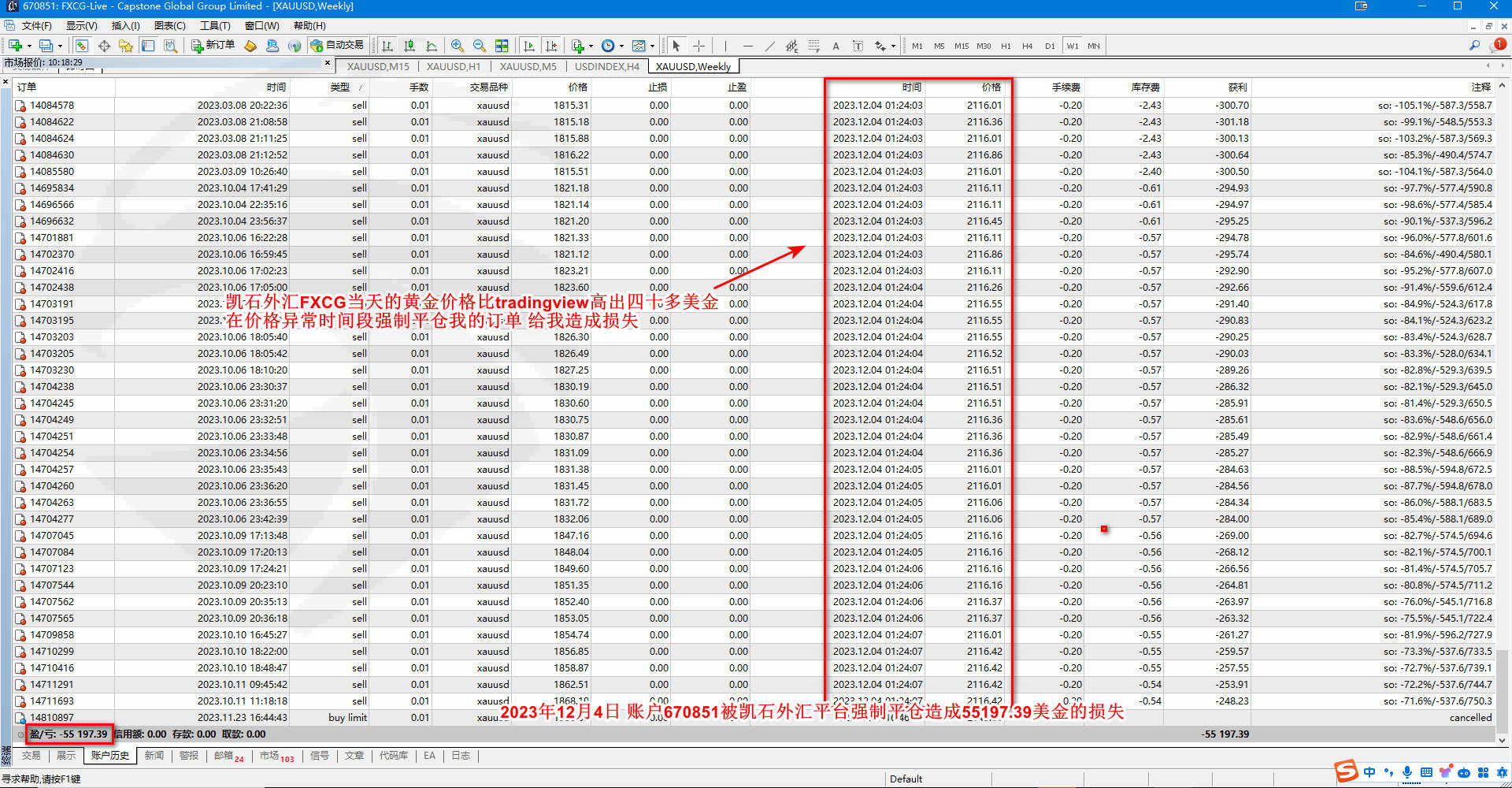Screen dimensions: 1512x788
Task: Click the 'Default' profile in status bar
Action: click(906, 779)
